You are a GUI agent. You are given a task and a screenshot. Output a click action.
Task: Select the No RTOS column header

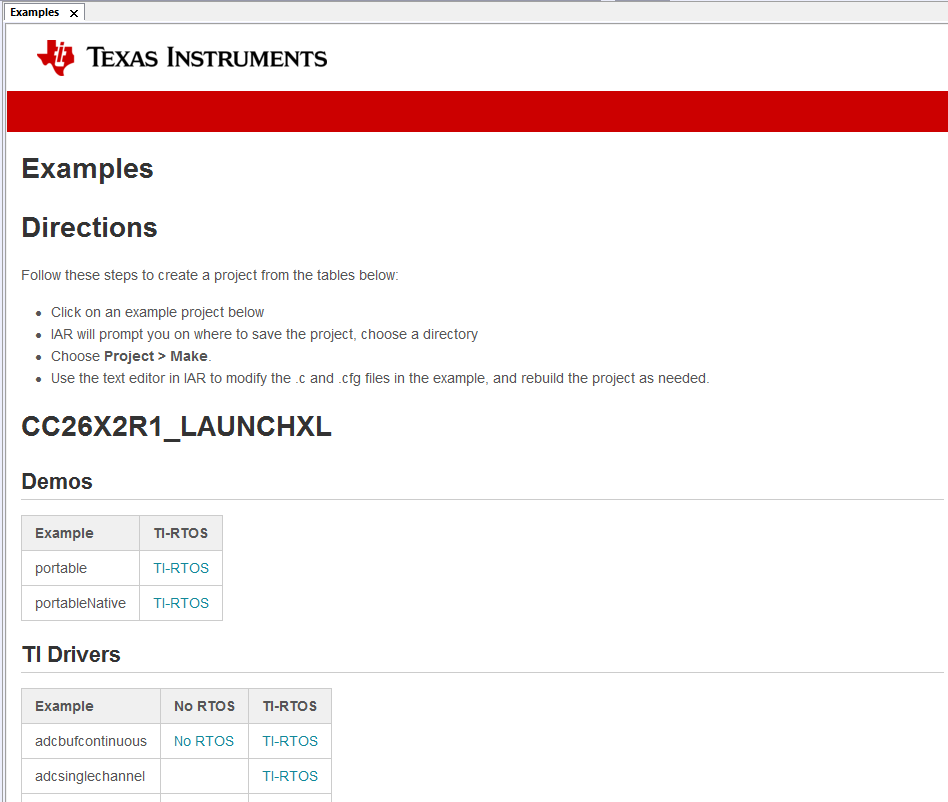(x=204, y=705)
